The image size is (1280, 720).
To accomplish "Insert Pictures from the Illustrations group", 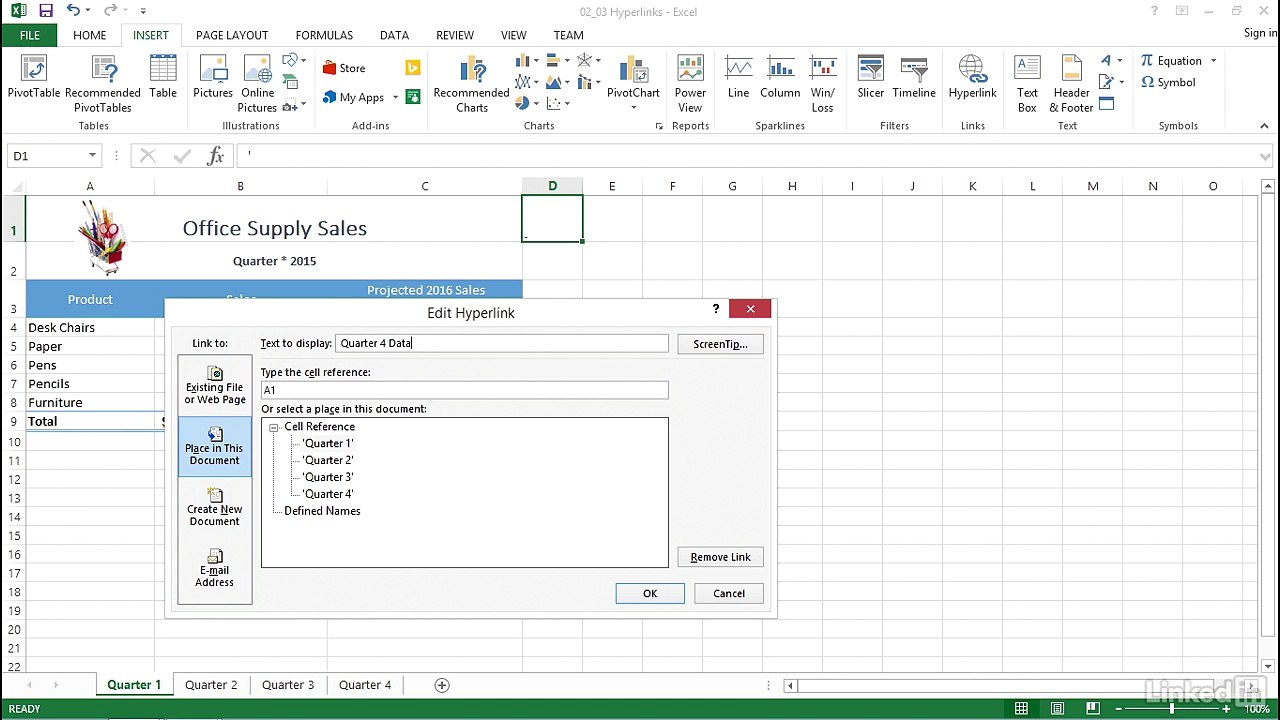I will coord(213,78).
